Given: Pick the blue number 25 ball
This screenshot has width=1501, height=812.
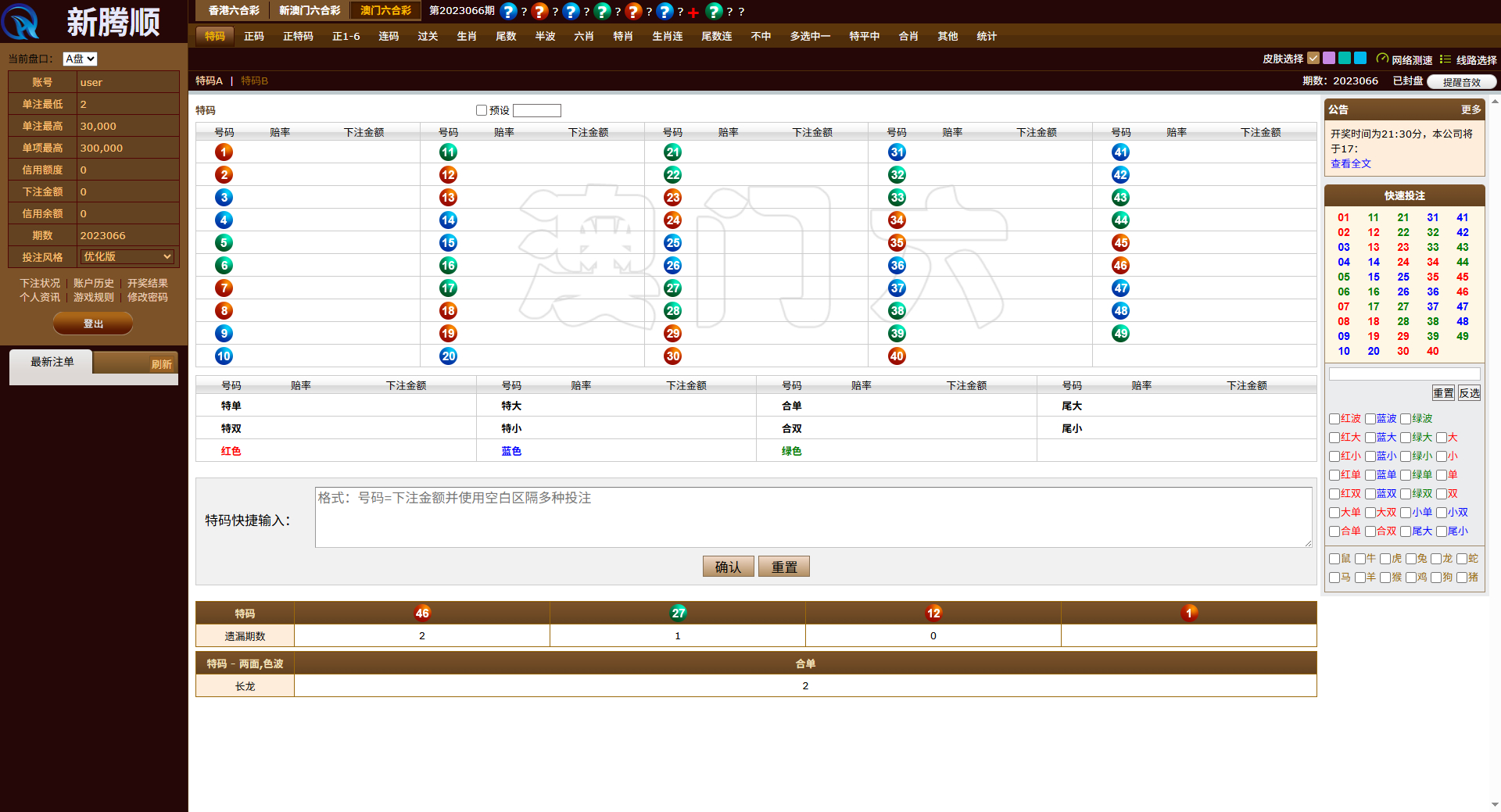Looking at the screenshot, I should (672, 243).
